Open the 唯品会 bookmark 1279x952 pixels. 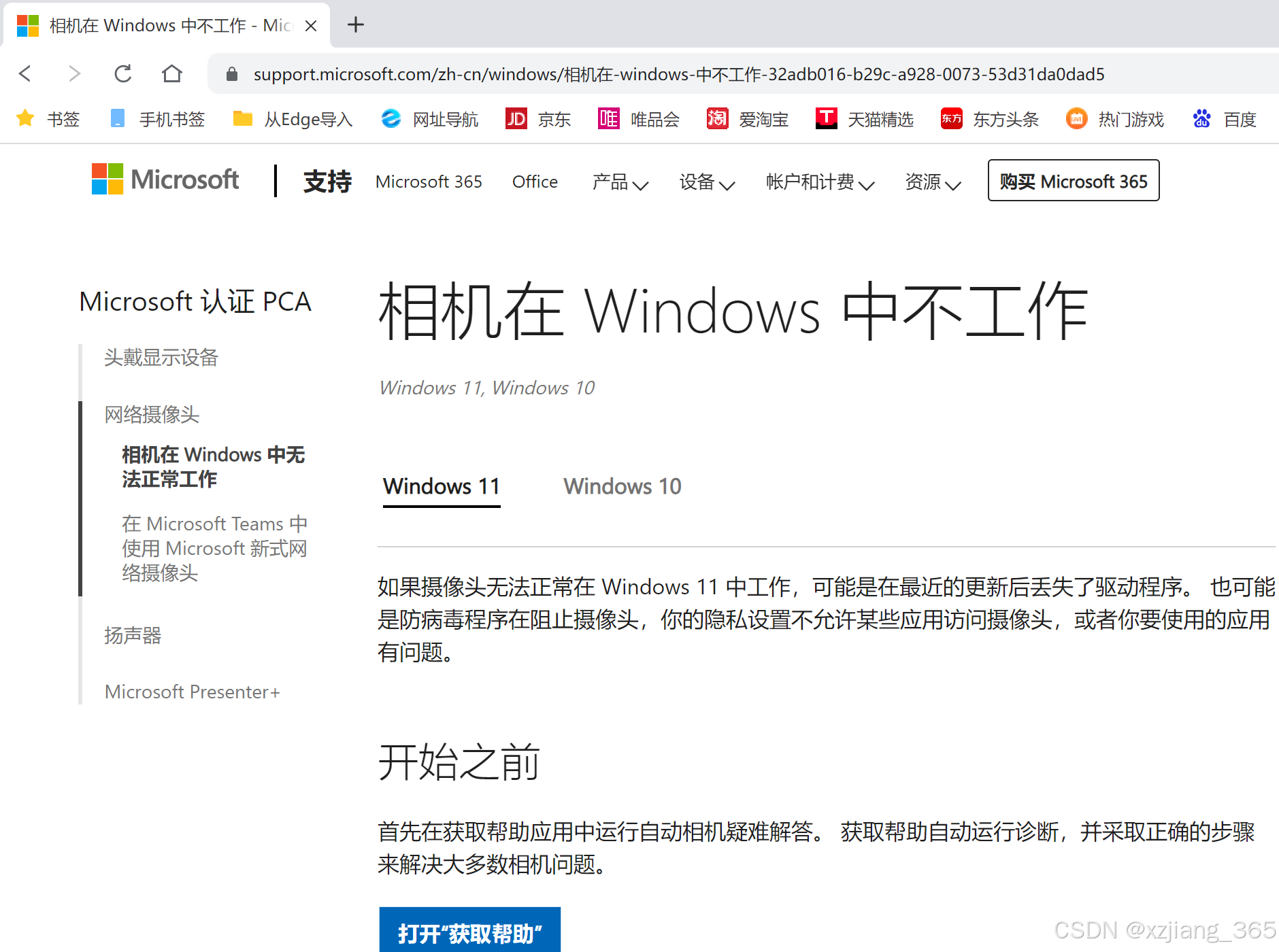(x=639, y=119)
